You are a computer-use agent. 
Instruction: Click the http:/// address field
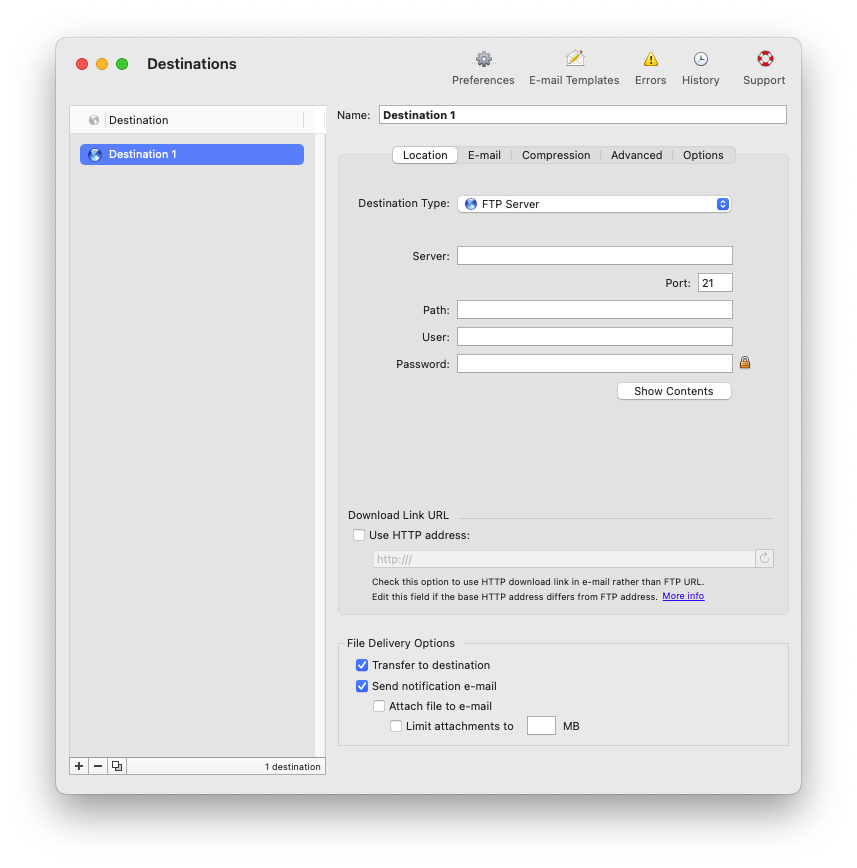click(564, 559)
